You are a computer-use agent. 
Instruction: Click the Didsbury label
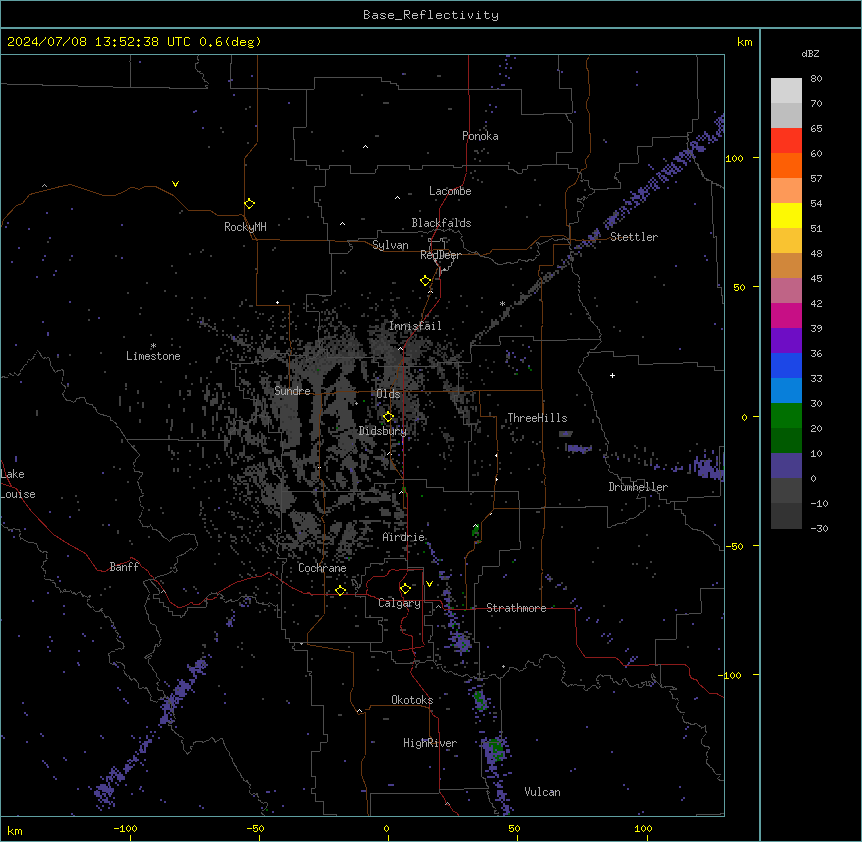coord(383,431)
